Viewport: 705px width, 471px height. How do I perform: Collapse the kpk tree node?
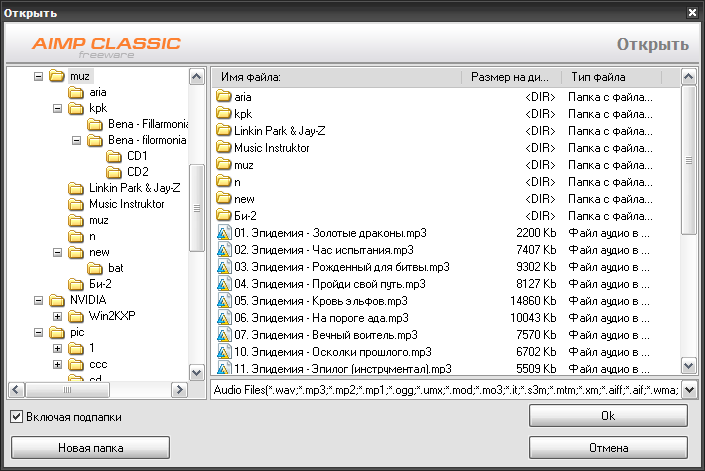point(58,108)
